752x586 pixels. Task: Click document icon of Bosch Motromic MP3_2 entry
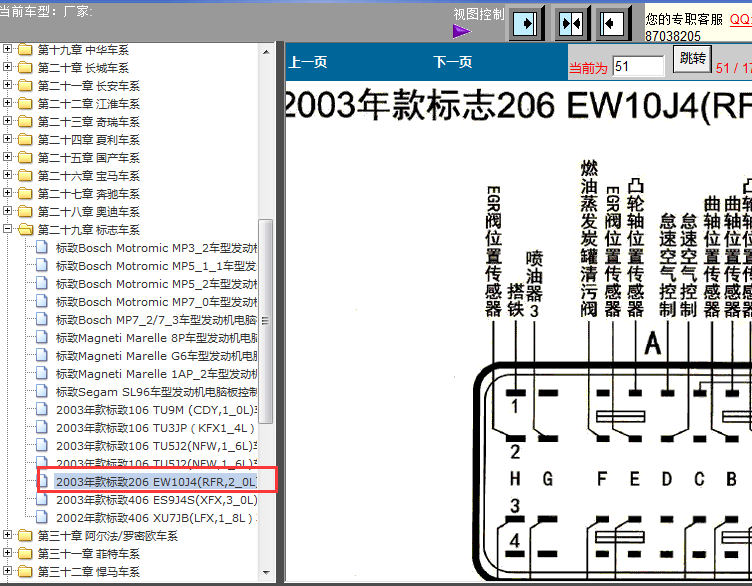(42, 247)
